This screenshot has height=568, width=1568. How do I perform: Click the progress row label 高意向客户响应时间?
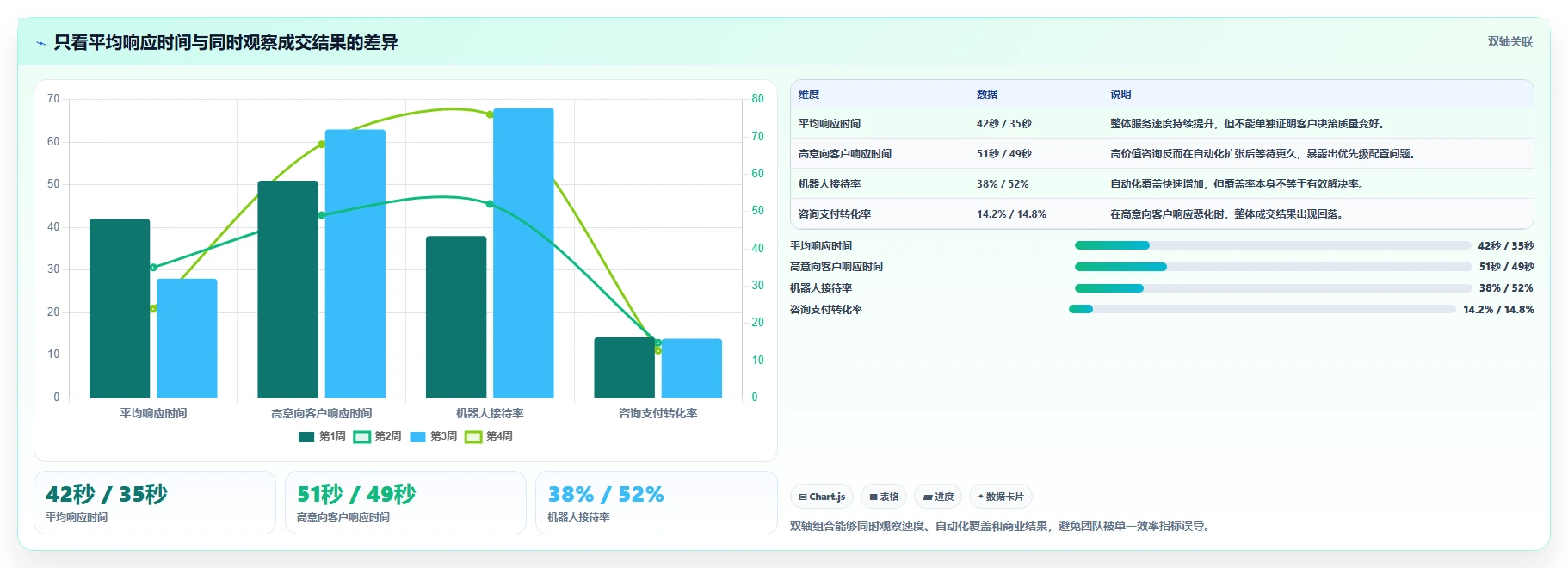click(836, 267)
